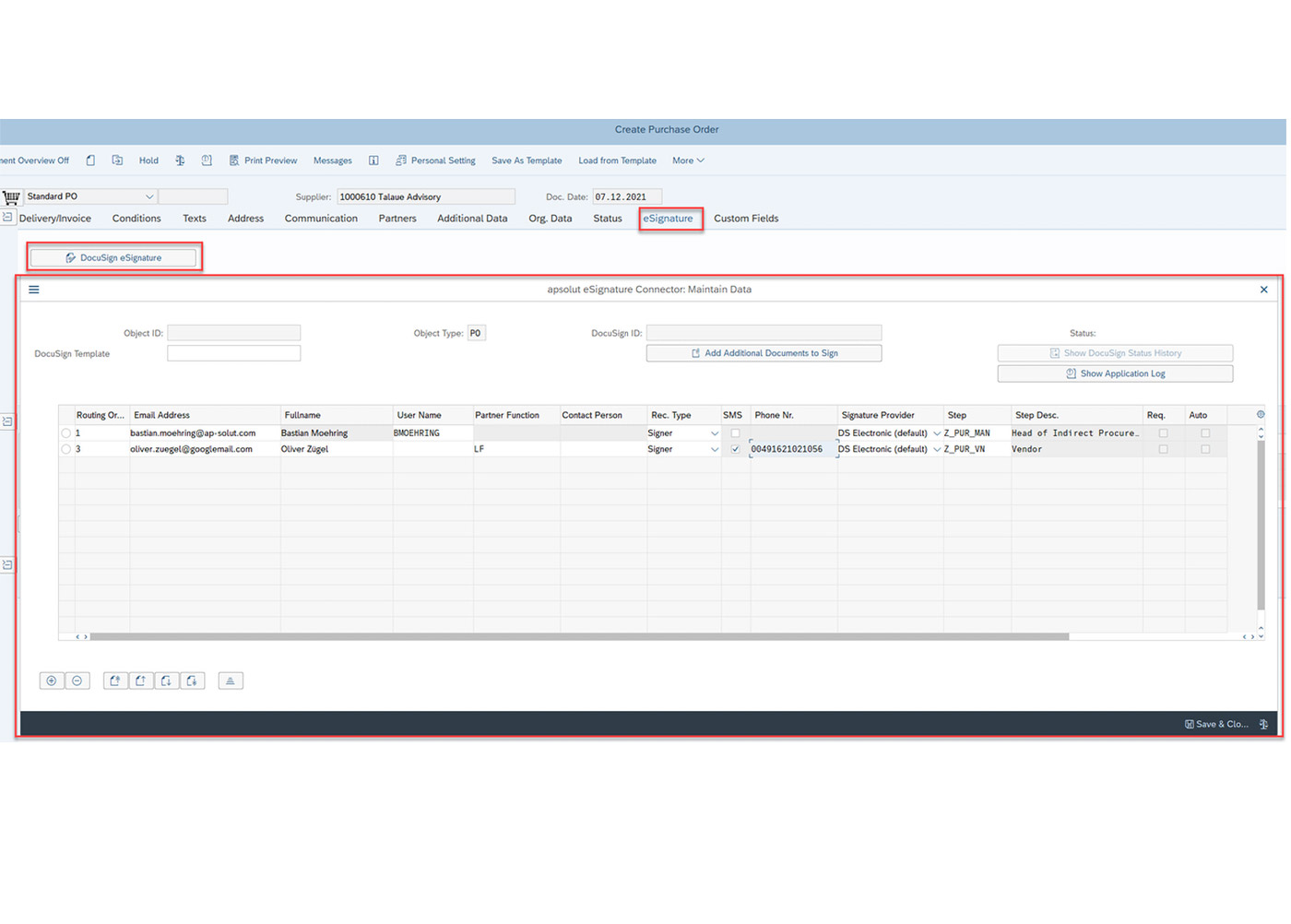Move row up one position using arrow icon
Viewport: 1291px width, 924px height.
(x=140, y=681)
